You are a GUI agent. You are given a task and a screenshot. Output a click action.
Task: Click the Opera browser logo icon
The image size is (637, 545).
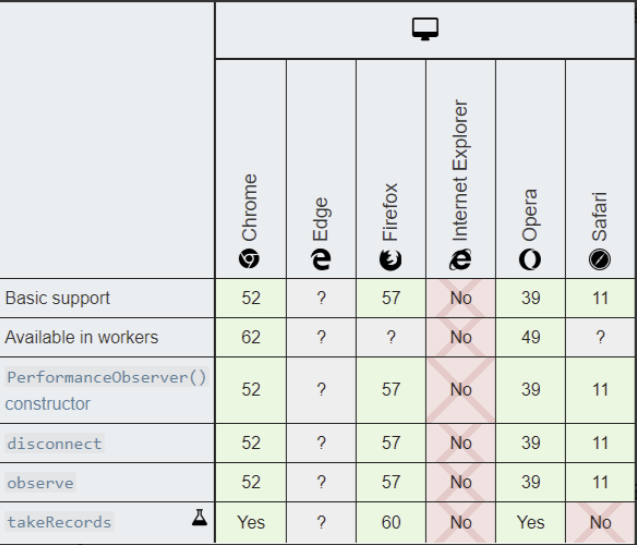530,260
